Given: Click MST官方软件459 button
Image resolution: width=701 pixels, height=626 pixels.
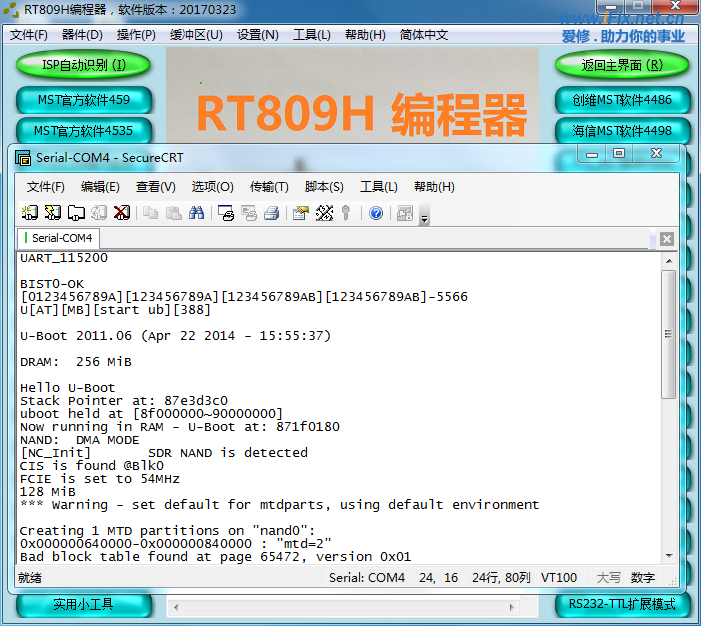Looking at the screenshot, I should 84,100.
